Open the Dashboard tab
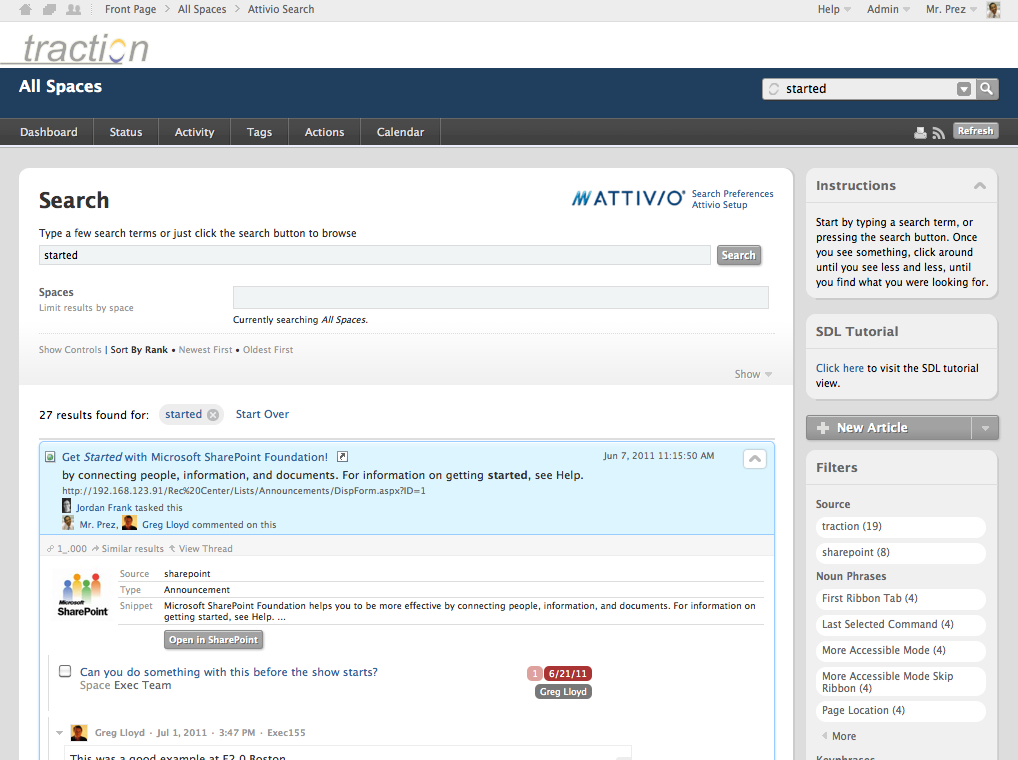The image size is (1018, 760). click(49, 132)
